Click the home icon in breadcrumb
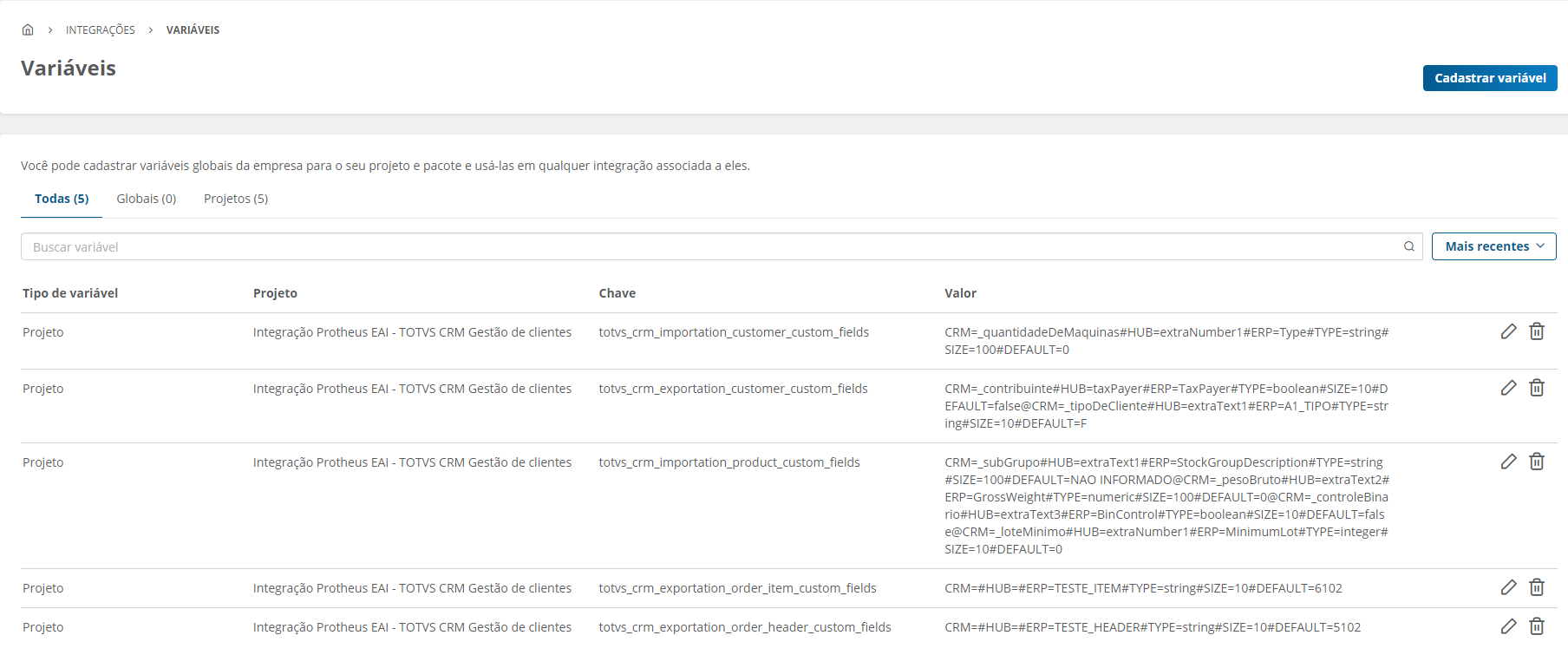The width and height of the screenshot is (1568, 655). [x=28, y=29]
